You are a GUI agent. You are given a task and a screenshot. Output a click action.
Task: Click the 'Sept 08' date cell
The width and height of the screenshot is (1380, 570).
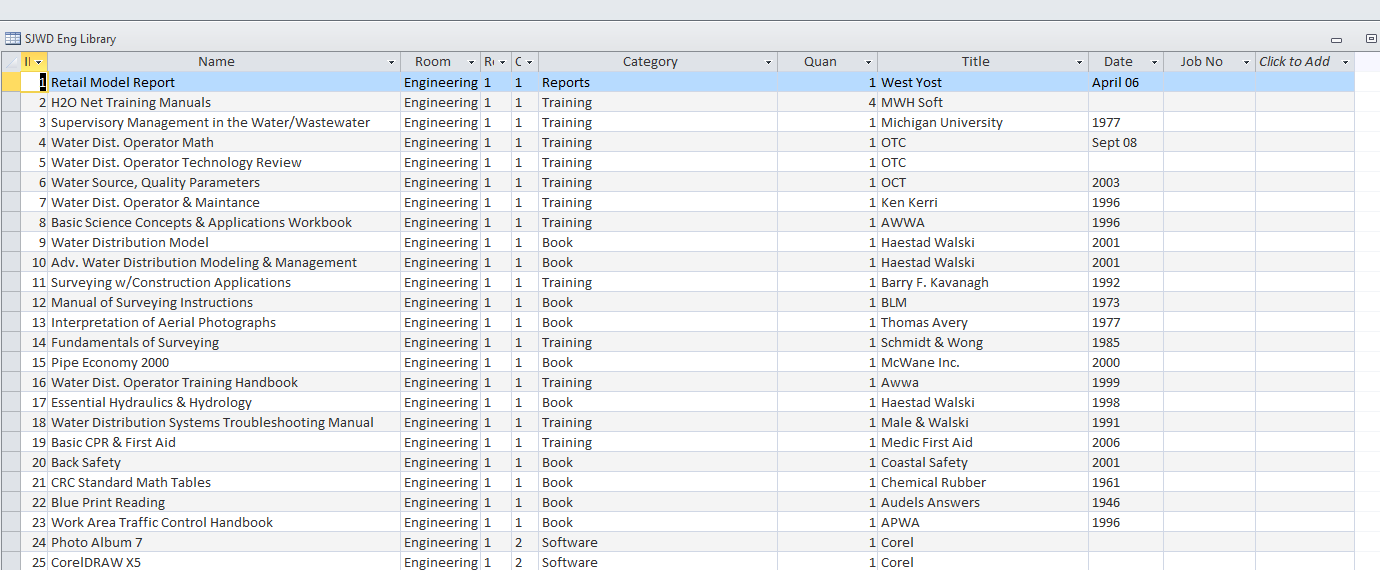tap(1126, 142)
